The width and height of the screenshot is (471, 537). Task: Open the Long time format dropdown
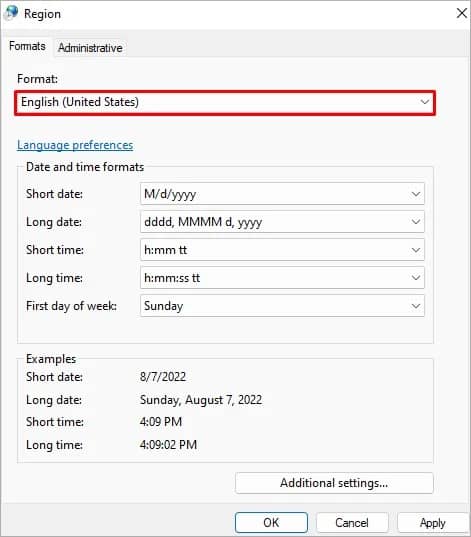(x=282, y=278)
